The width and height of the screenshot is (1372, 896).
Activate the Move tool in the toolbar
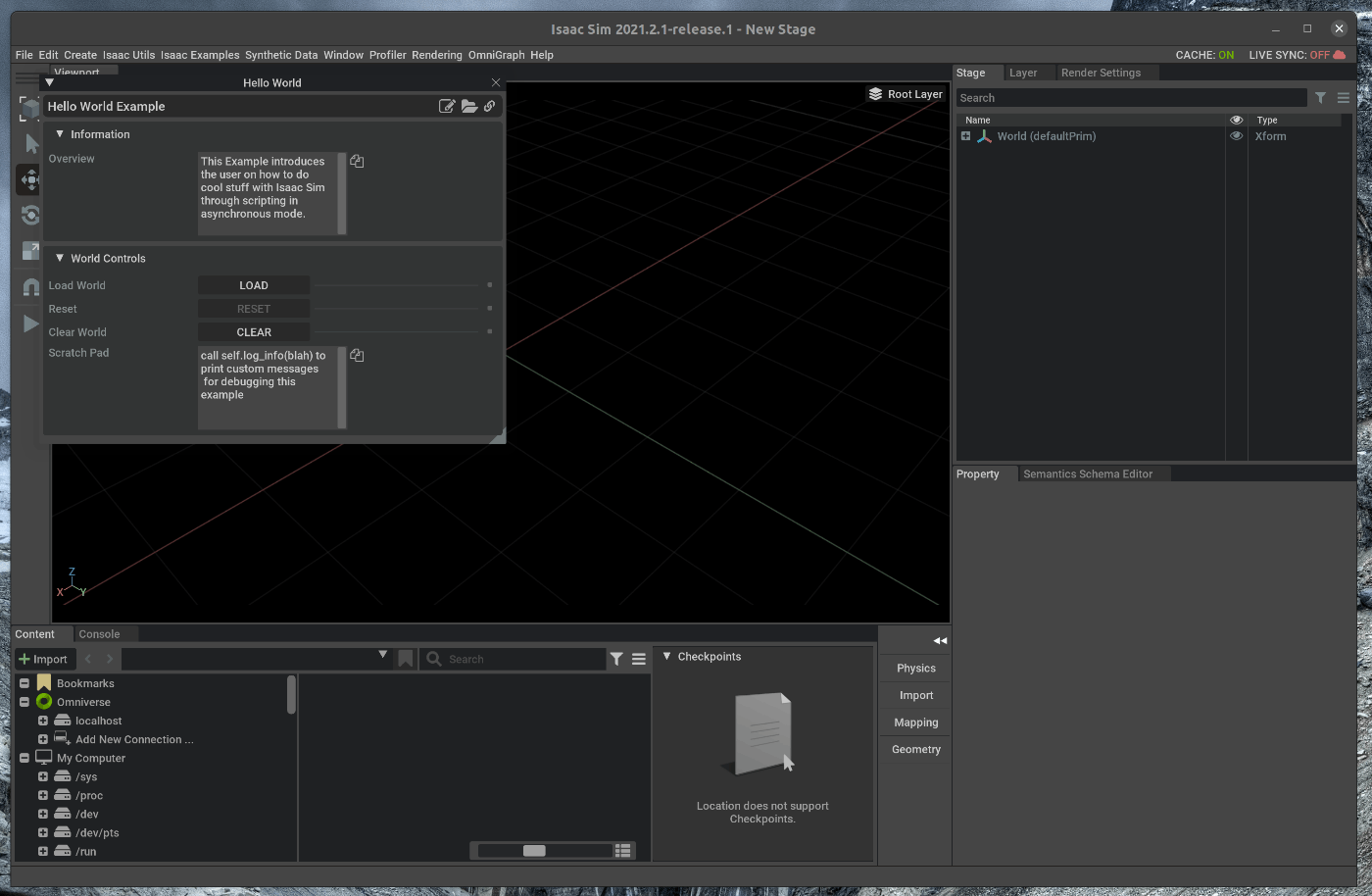tap(30, 179)
